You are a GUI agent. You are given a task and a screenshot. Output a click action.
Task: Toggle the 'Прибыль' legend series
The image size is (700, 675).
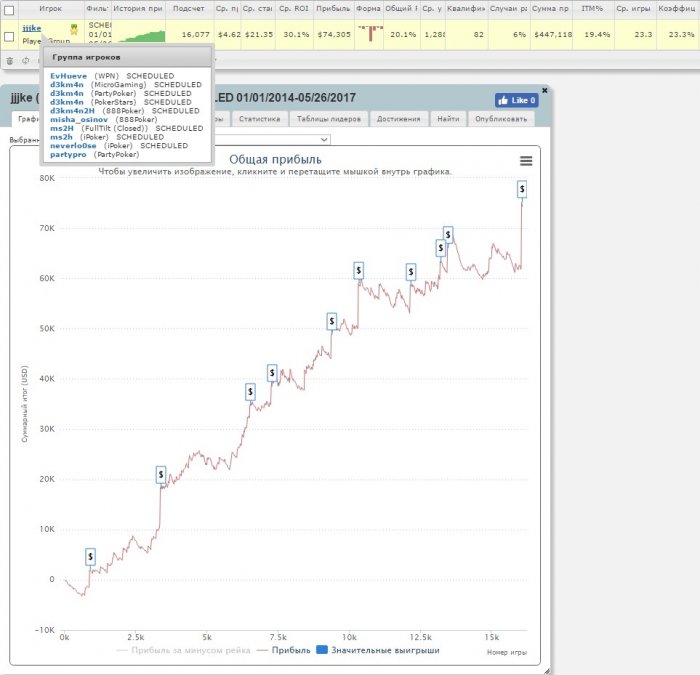tap(284, 650)
